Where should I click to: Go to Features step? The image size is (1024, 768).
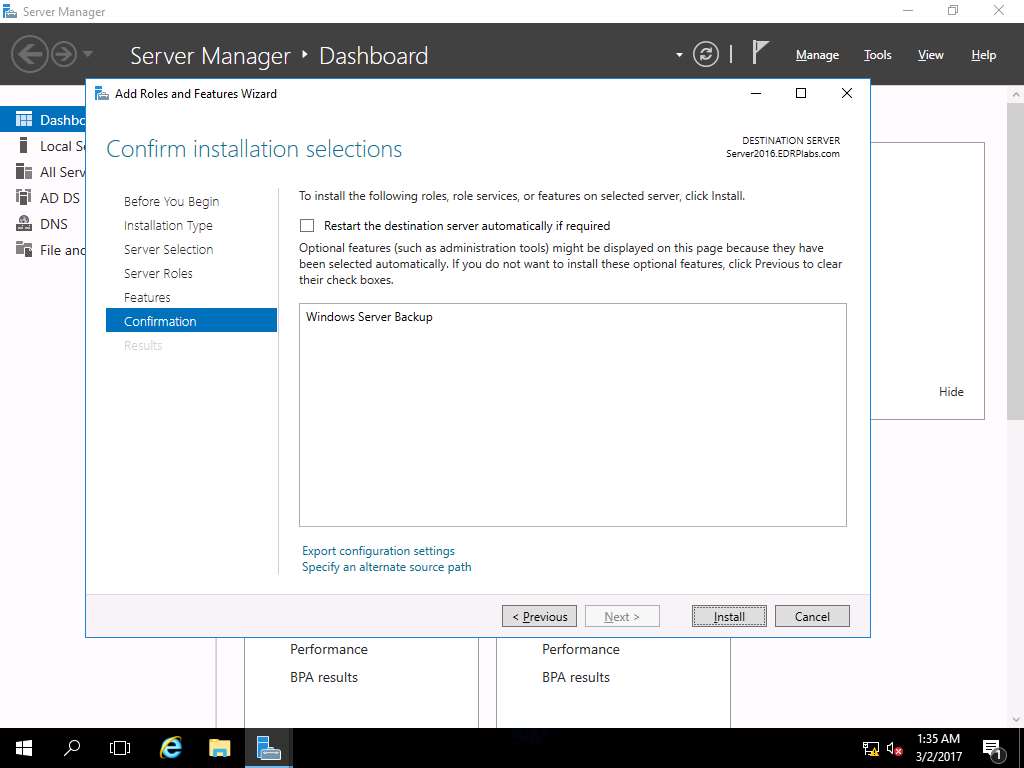147,297
